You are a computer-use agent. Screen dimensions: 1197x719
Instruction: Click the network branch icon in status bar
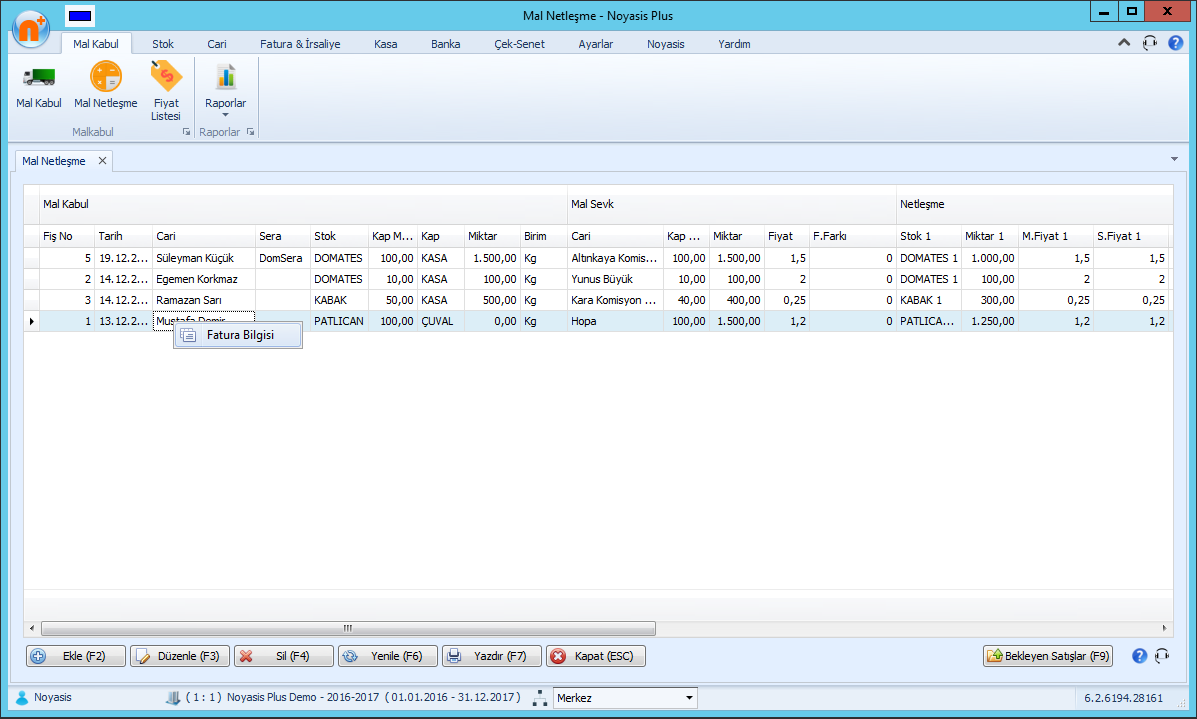click(540, 698)
